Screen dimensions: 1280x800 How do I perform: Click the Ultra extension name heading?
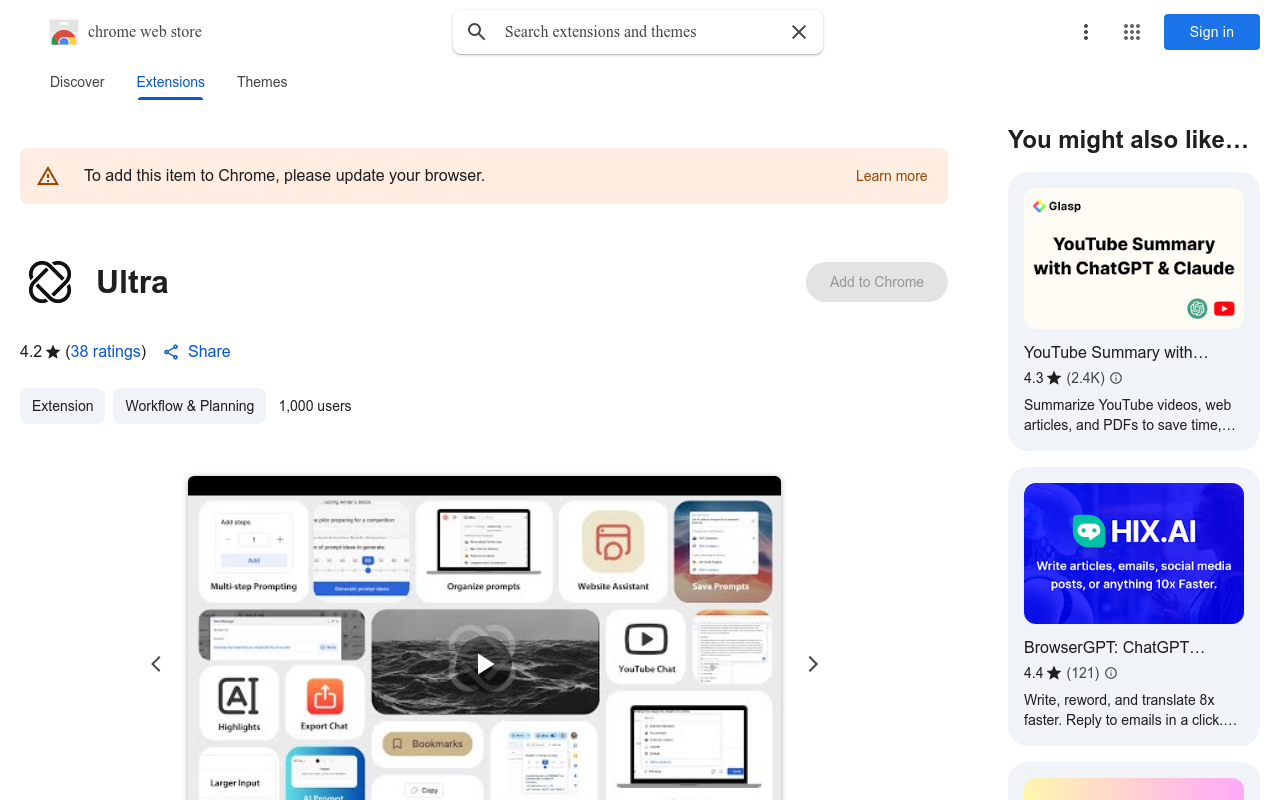click(132, 282)
